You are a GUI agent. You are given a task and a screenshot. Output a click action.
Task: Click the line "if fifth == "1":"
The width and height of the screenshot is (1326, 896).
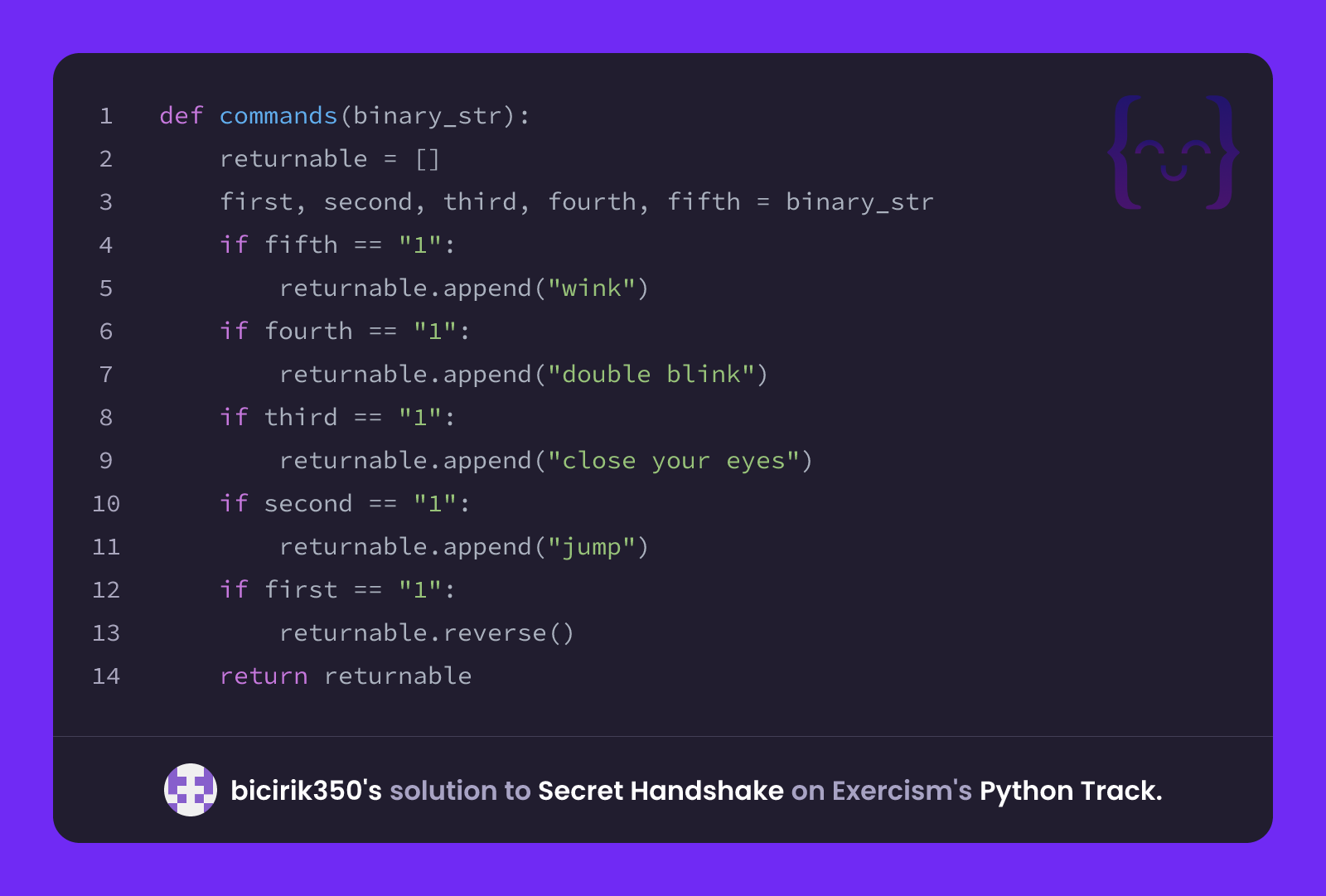coord(337,245)
